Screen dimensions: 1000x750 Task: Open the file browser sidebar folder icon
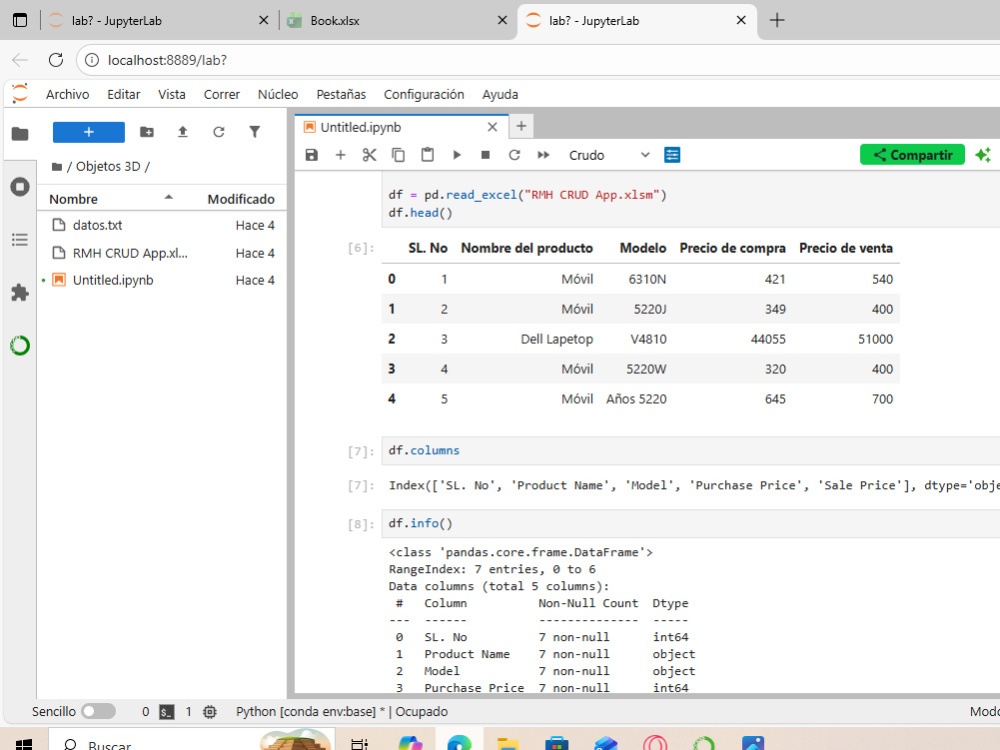[x=20, y=134]
